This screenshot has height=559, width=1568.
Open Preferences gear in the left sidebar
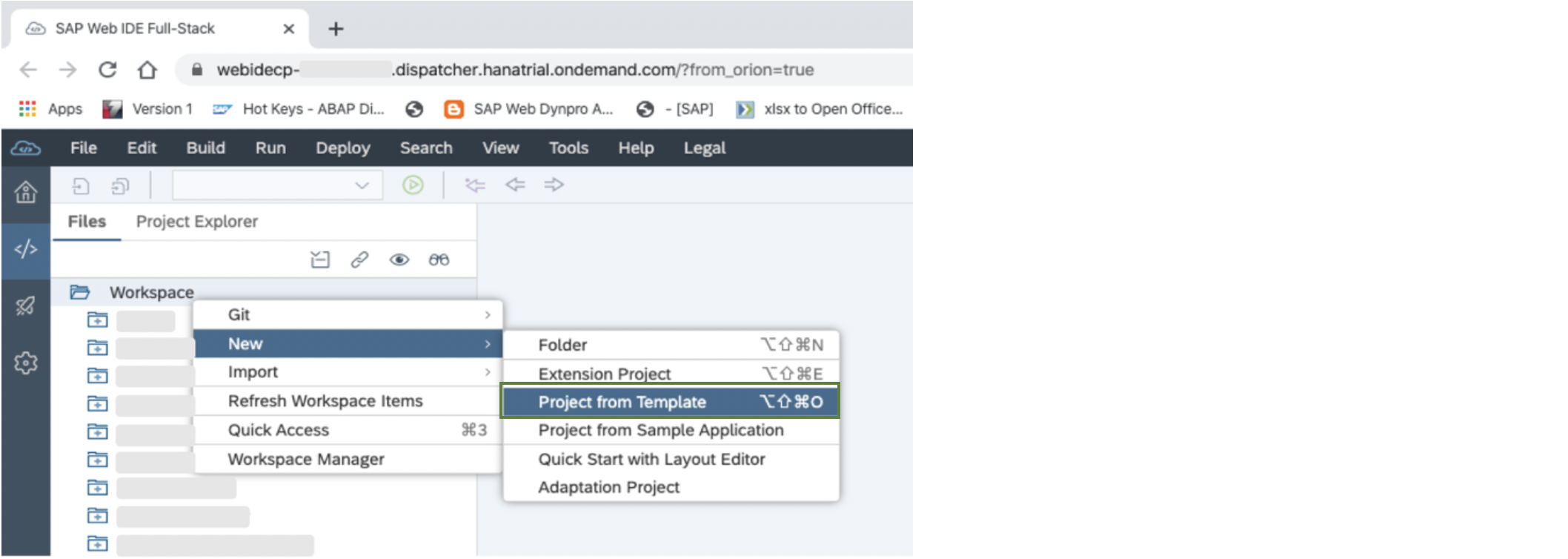tap(26, 363)
